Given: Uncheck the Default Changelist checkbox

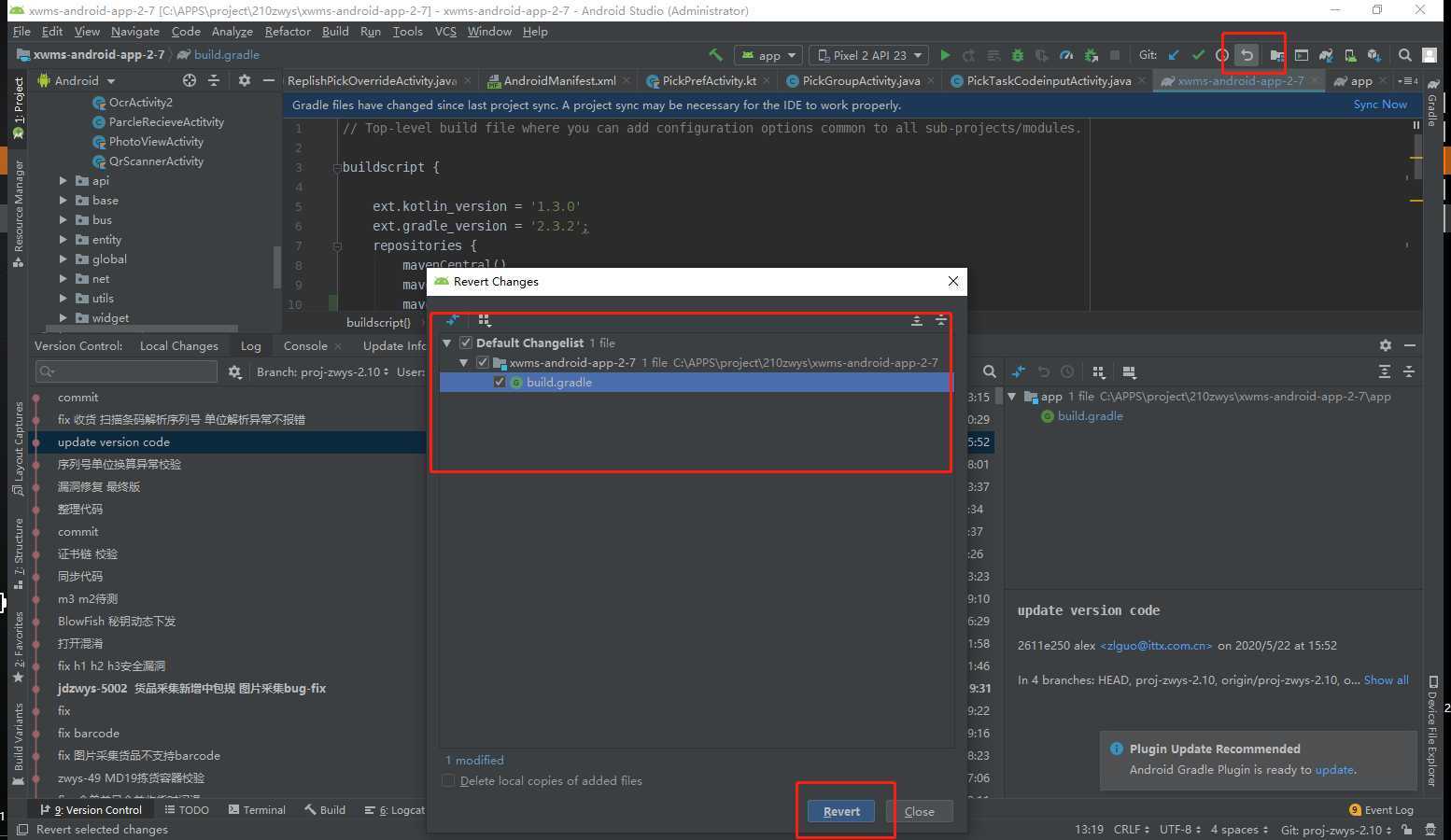Looking at the screenshot, I should pos(466,343).
